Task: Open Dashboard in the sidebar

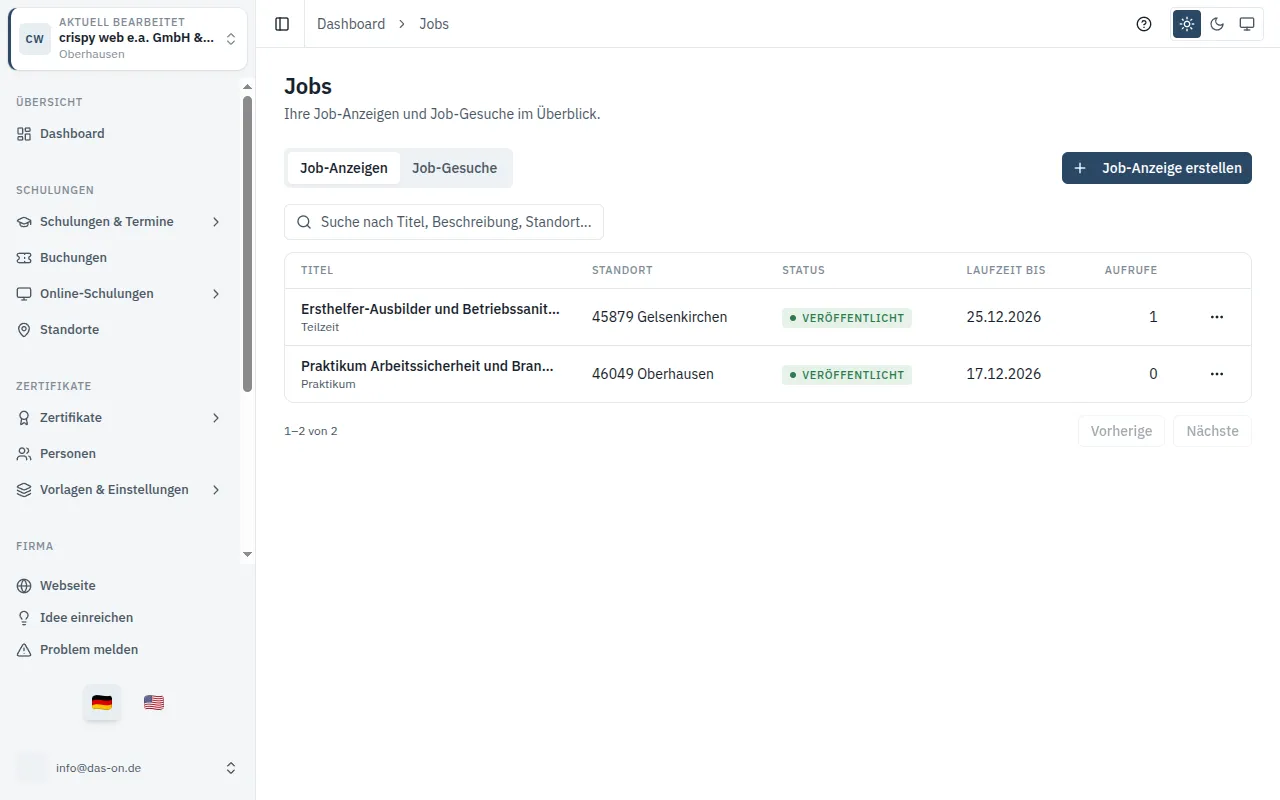Action: click(120, 134)
